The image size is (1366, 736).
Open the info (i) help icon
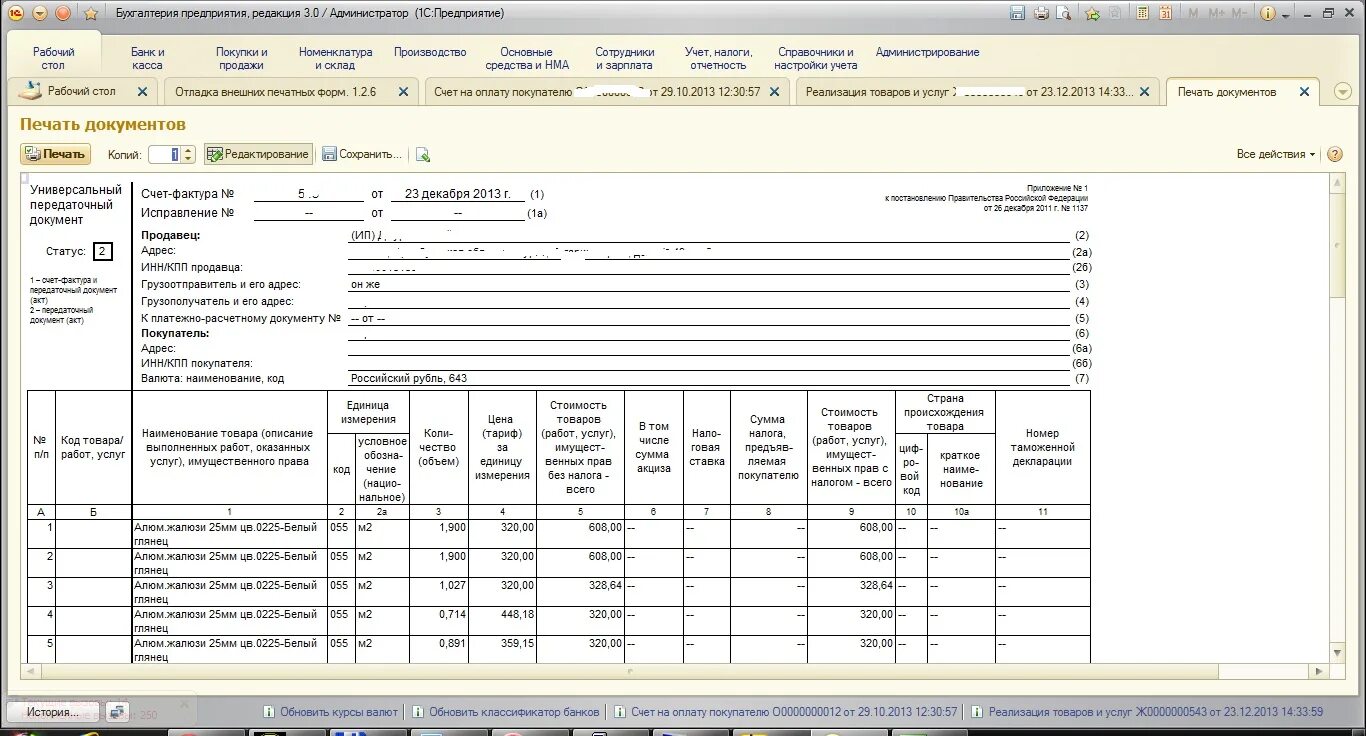click(x=1268, y=13)
